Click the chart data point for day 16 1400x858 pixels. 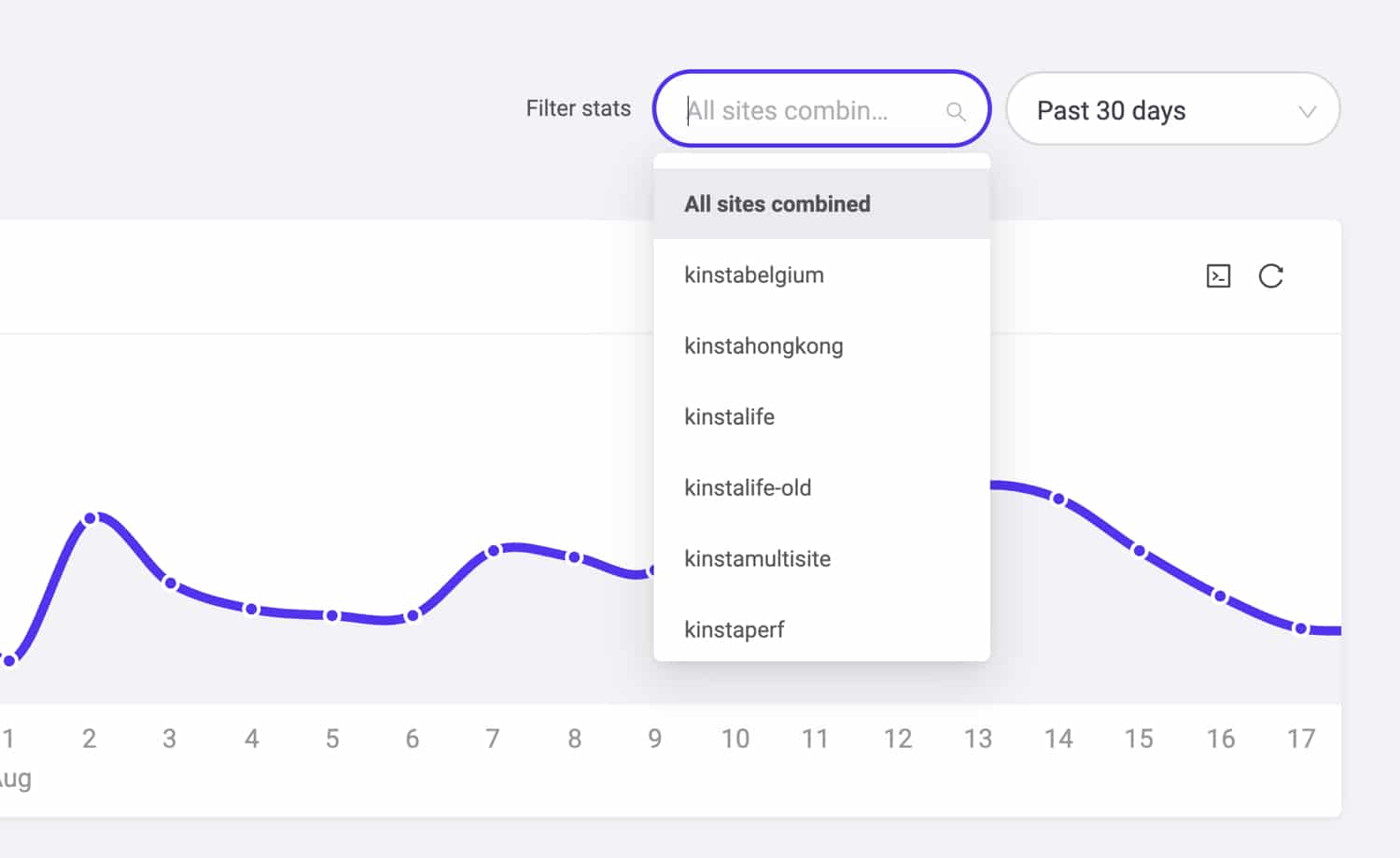pos(1220,596)
